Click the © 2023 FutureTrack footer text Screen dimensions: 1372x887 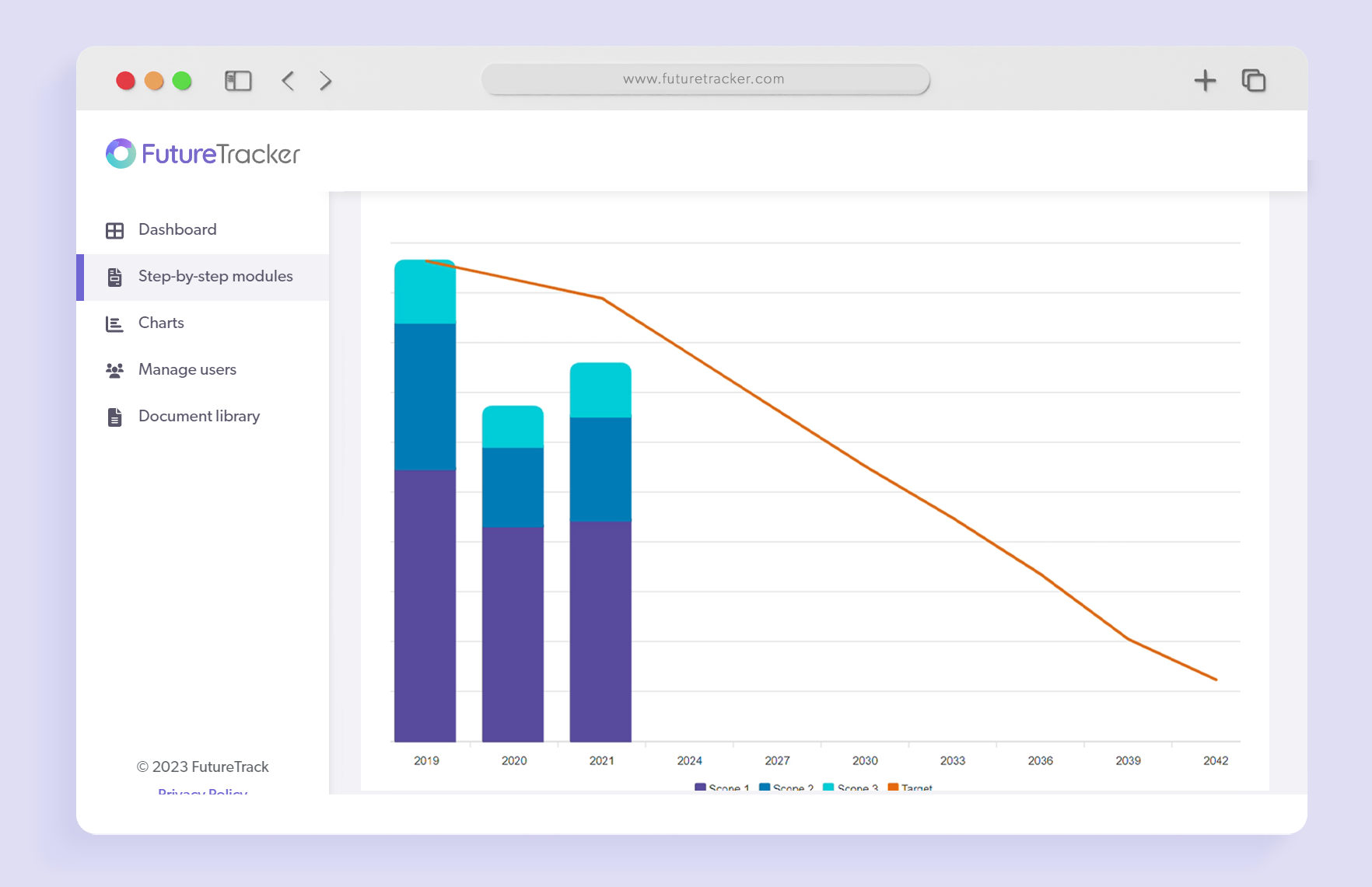[x=202, y=767]
